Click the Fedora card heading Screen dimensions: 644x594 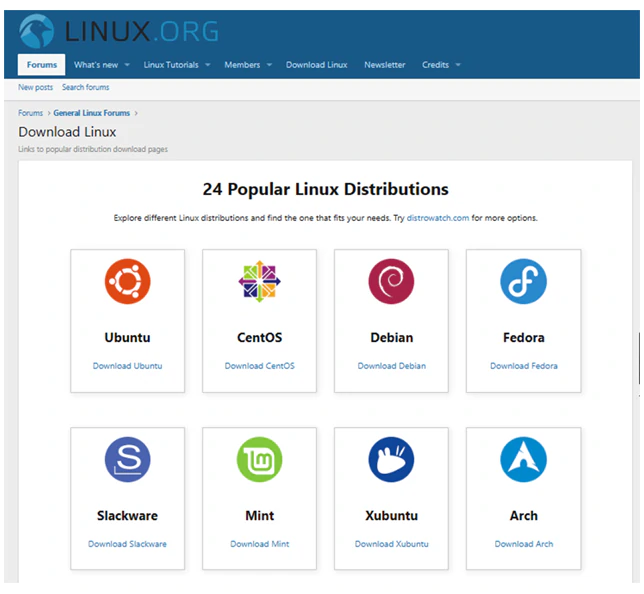(x=524, y=337)
